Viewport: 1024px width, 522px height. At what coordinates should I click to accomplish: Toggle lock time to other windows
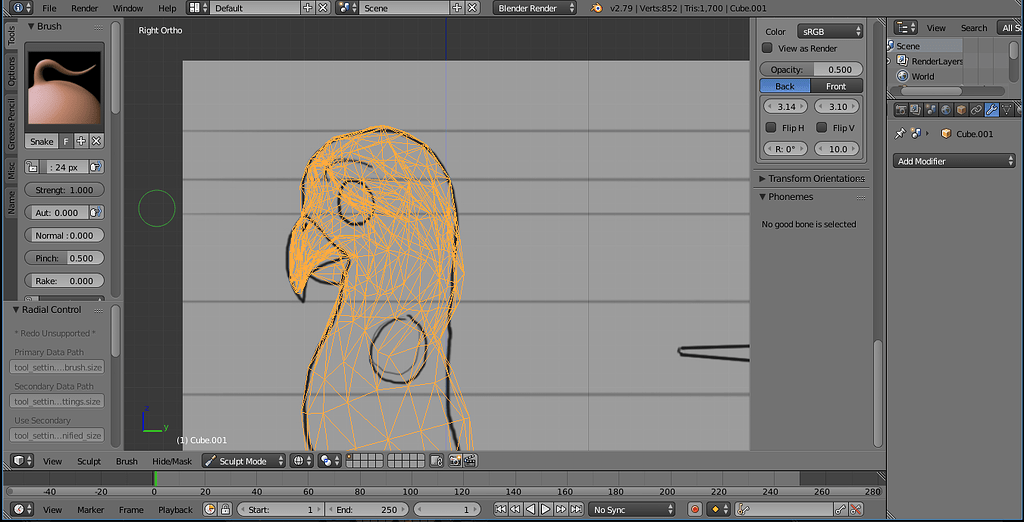[x=225, y=509]
